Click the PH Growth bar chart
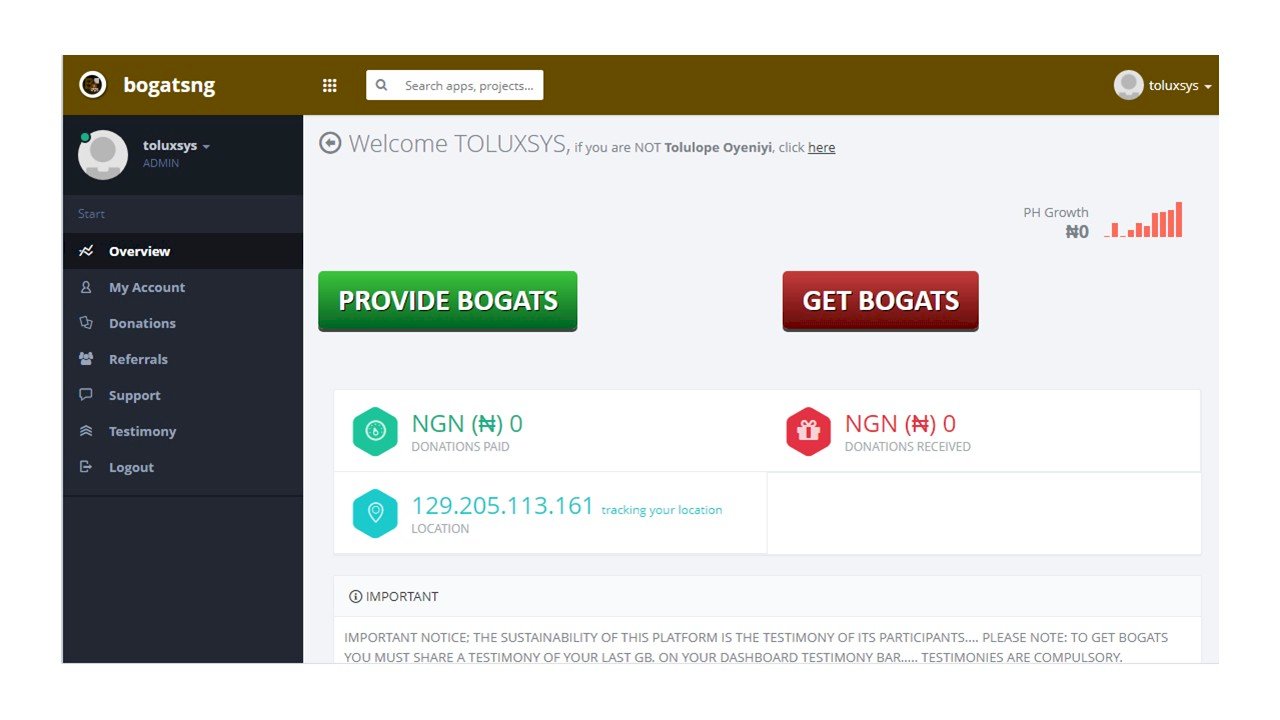The width and height of the screenshot is (1280, 720). (1144, 220)
